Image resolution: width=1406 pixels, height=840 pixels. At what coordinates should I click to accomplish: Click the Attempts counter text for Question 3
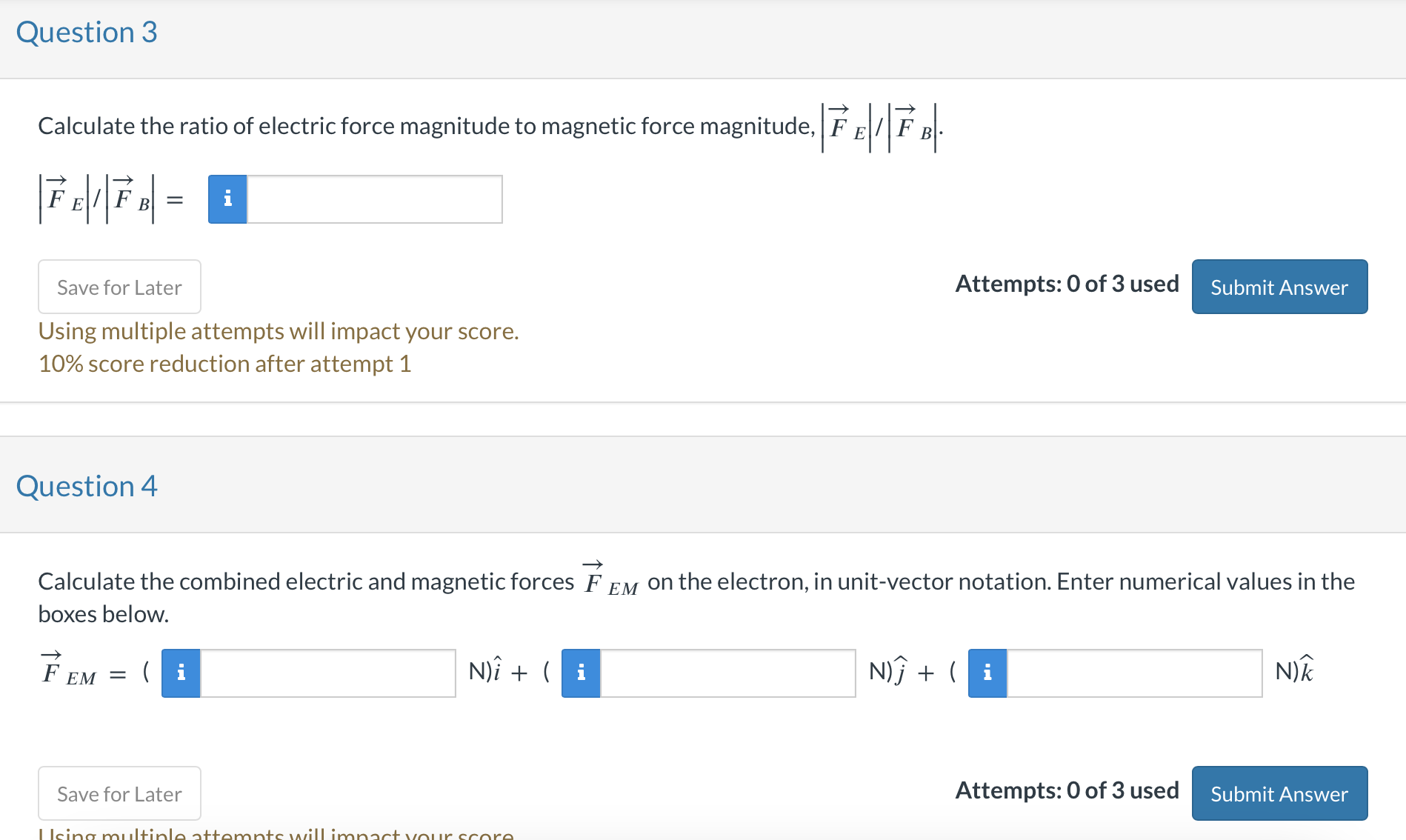1067,284
